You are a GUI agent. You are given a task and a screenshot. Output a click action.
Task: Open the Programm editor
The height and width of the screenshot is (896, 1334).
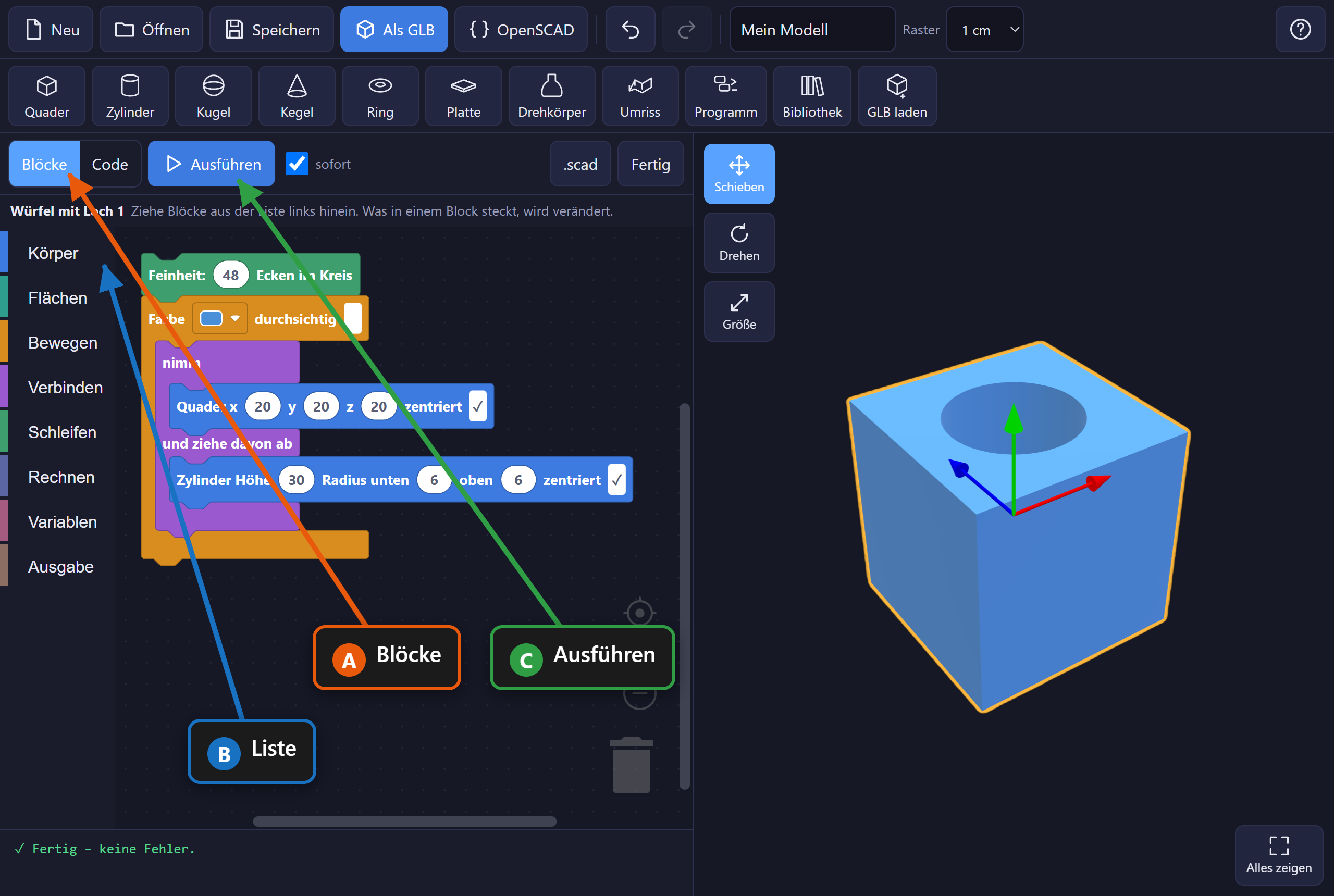[x=726, y=96]
